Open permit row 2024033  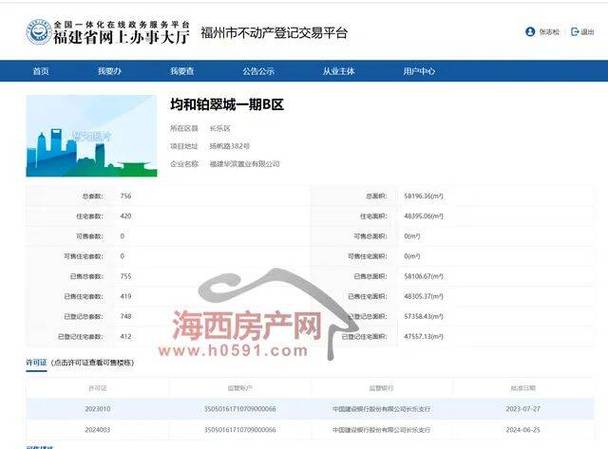[310, 429]
